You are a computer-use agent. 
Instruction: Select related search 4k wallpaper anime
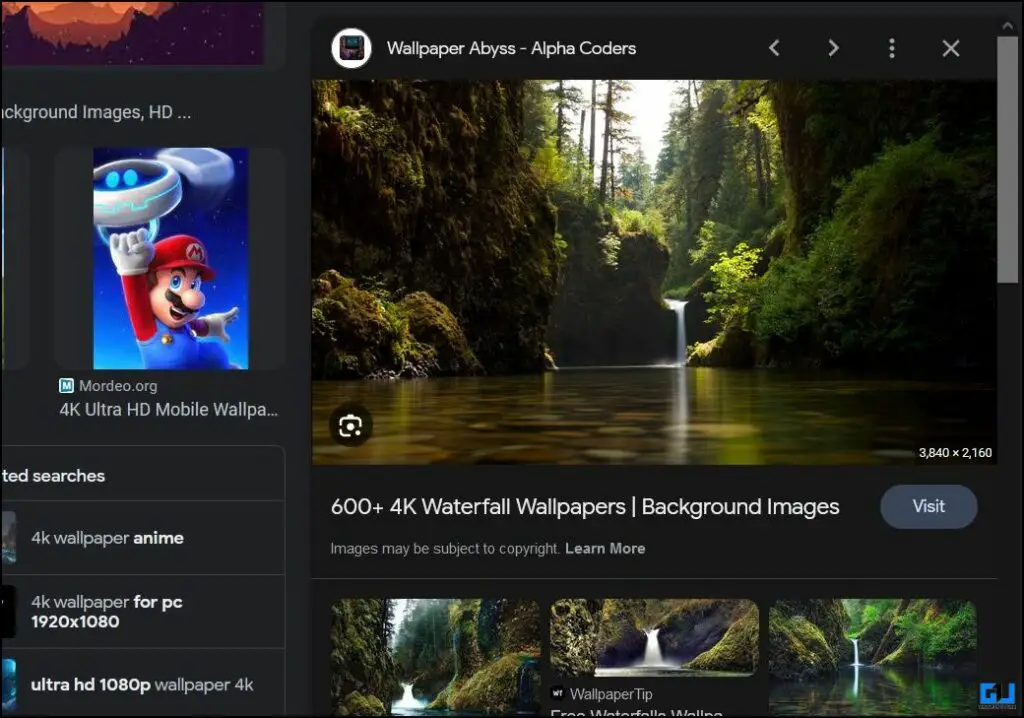coord(142,538)
